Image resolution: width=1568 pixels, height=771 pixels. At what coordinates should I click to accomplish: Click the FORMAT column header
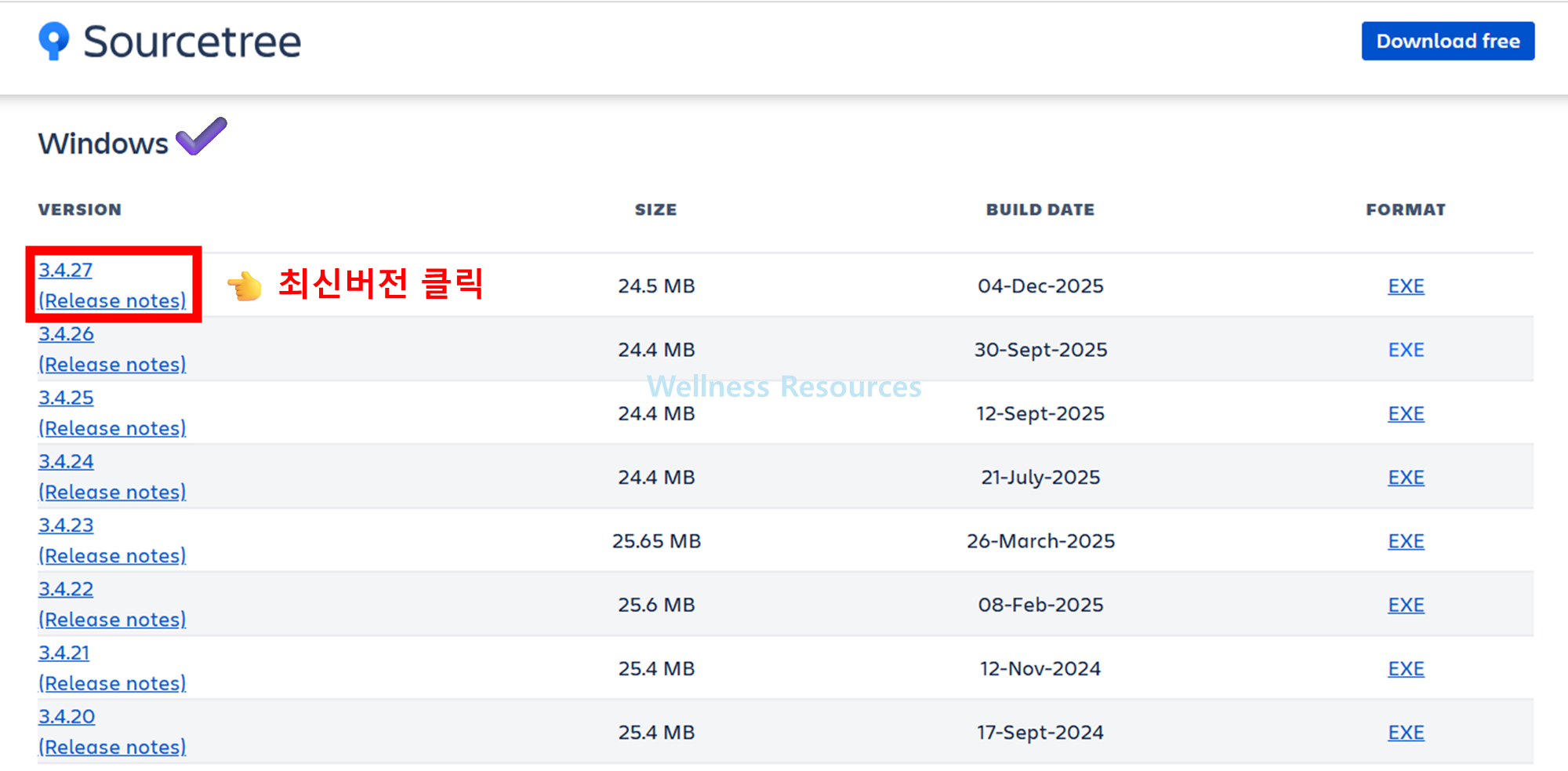click(x=1406, y=209)
